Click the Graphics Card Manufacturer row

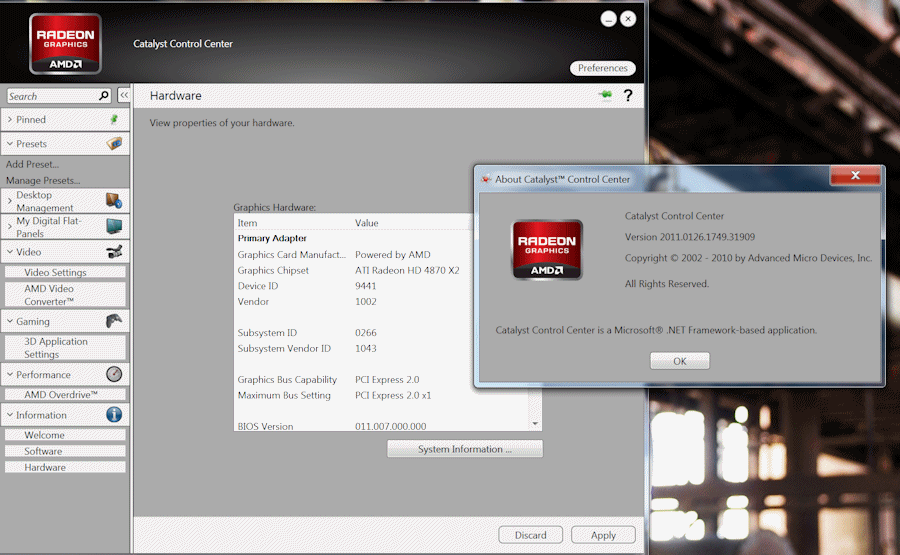353,254
